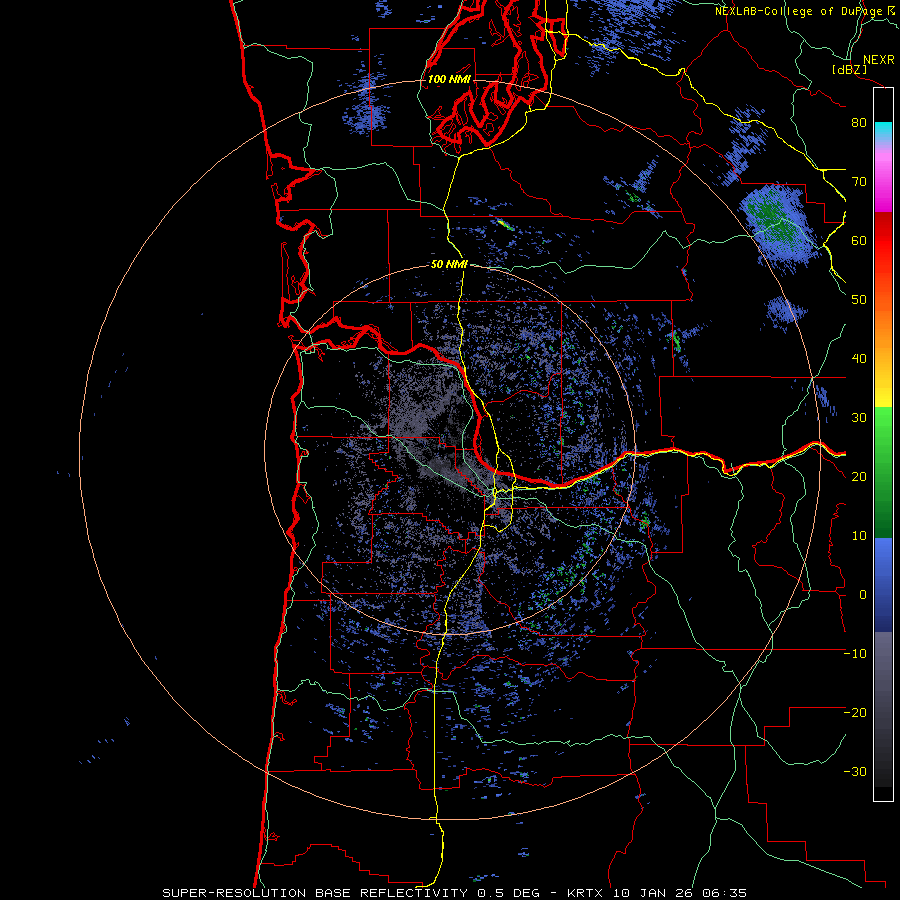The image size is (900, 900).
Task: Click the 0.5 DEG elevation angle text
Action: coord(508,893)
